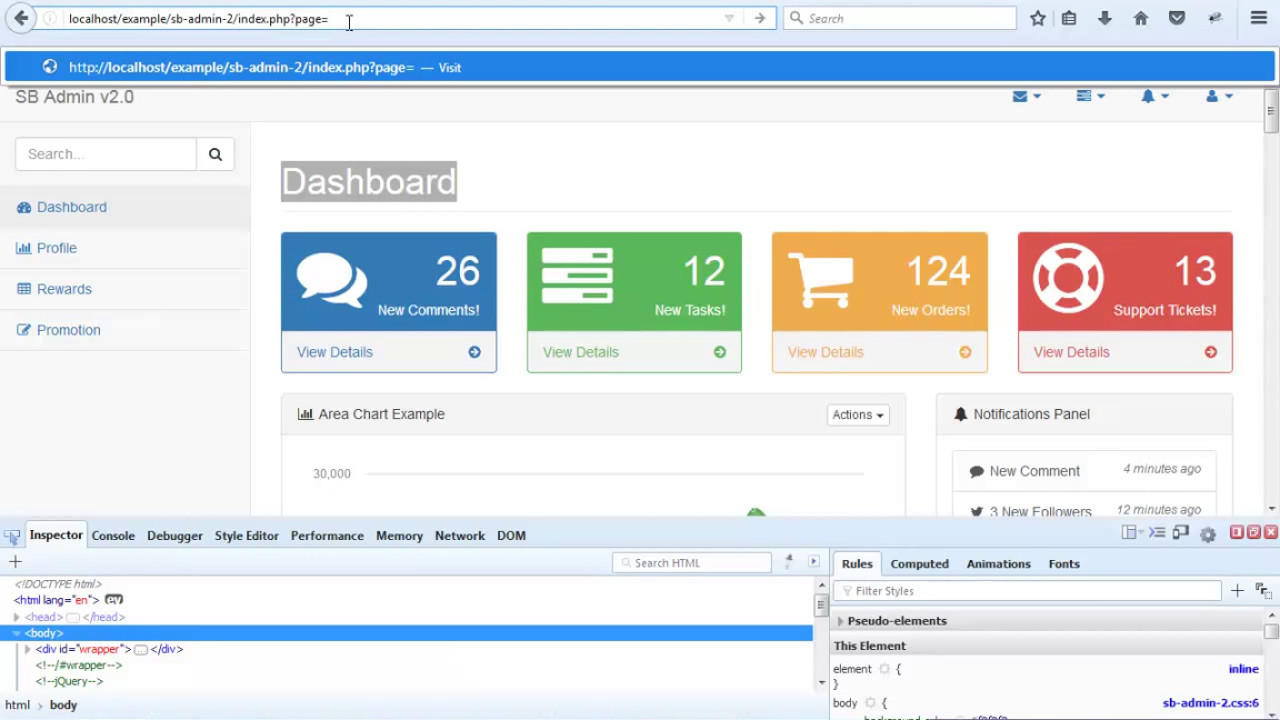This screenshot has width=1280, height=720.
Task: Click the Pocket icon in the toolbar
Action: click(1177, 18)
